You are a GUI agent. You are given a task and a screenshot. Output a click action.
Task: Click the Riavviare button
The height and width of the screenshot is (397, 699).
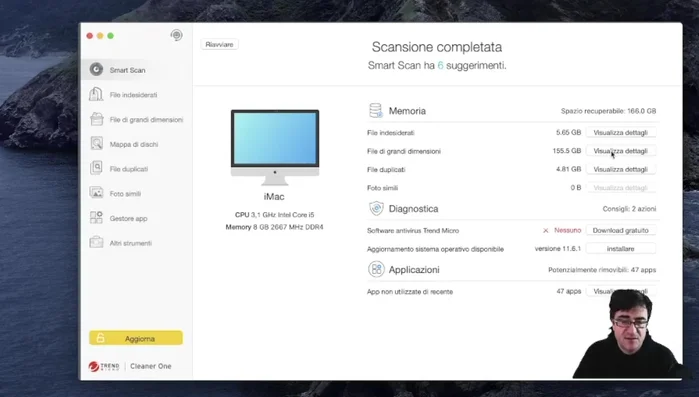tap(219, 45)
